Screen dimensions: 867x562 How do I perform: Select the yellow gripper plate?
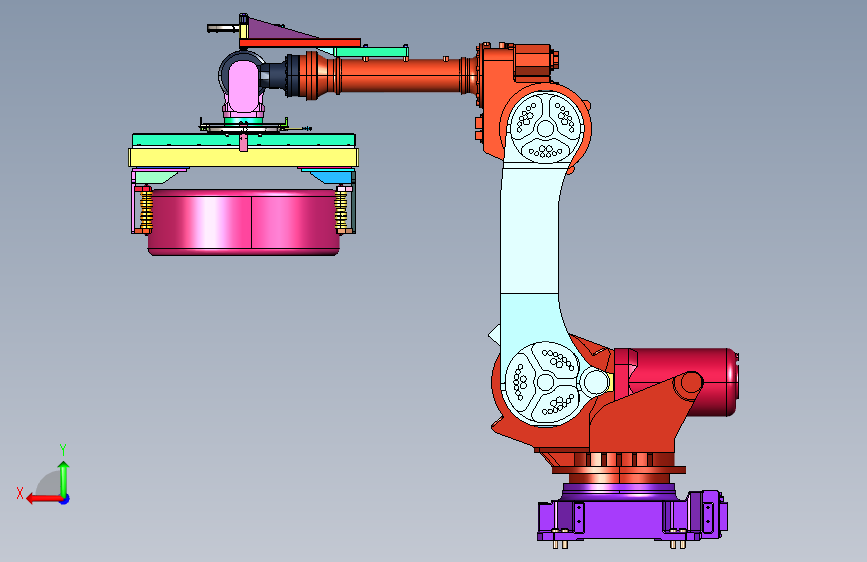coord(243,157)
